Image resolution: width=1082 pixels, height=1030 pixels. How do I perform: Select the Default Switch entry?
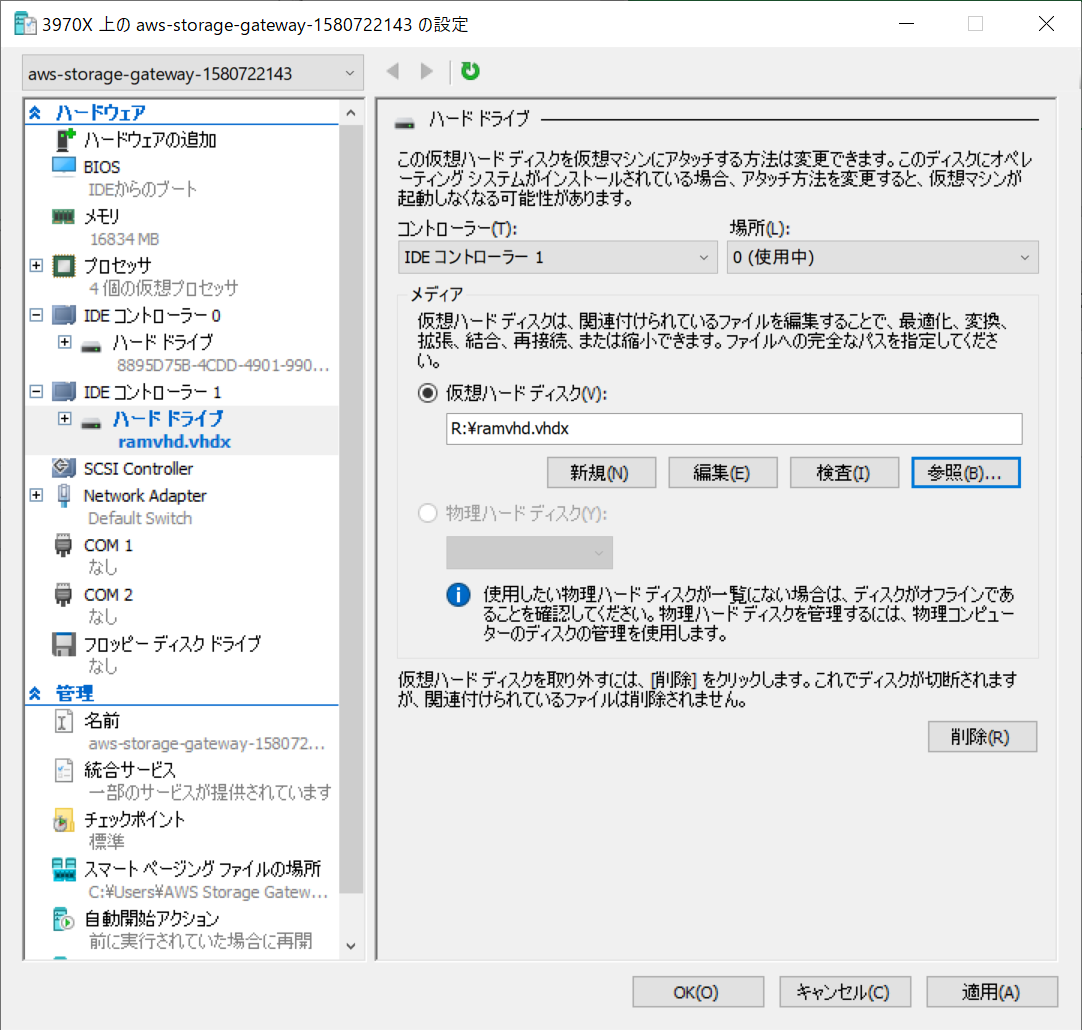point(140,519)
